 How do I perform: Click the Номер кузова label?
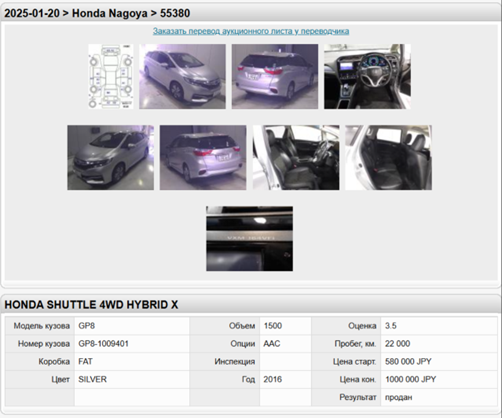coord(44,344)
